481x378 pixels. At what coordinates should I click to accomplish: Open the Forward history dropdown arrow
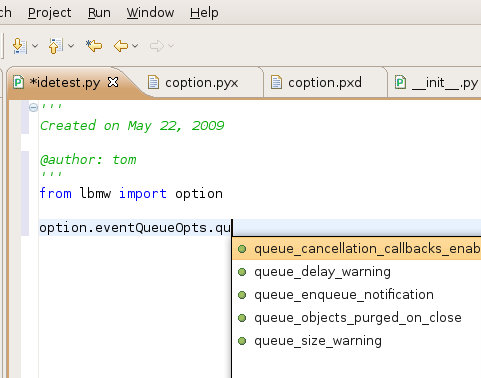(171, 46)
